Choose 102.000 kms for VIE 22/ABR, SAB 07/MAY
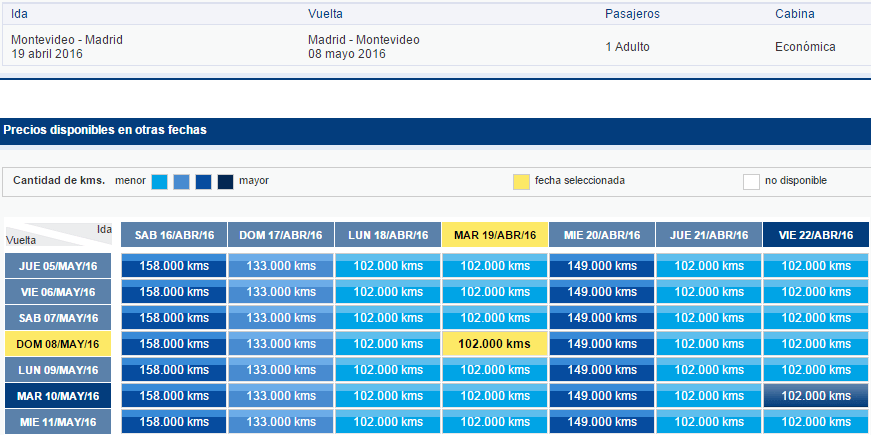The height and width of the screenshot is (435, 871). [816, 318]
